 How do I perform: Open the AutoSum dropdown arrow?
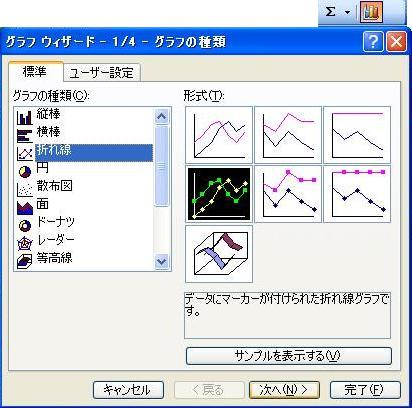(347, 13)
